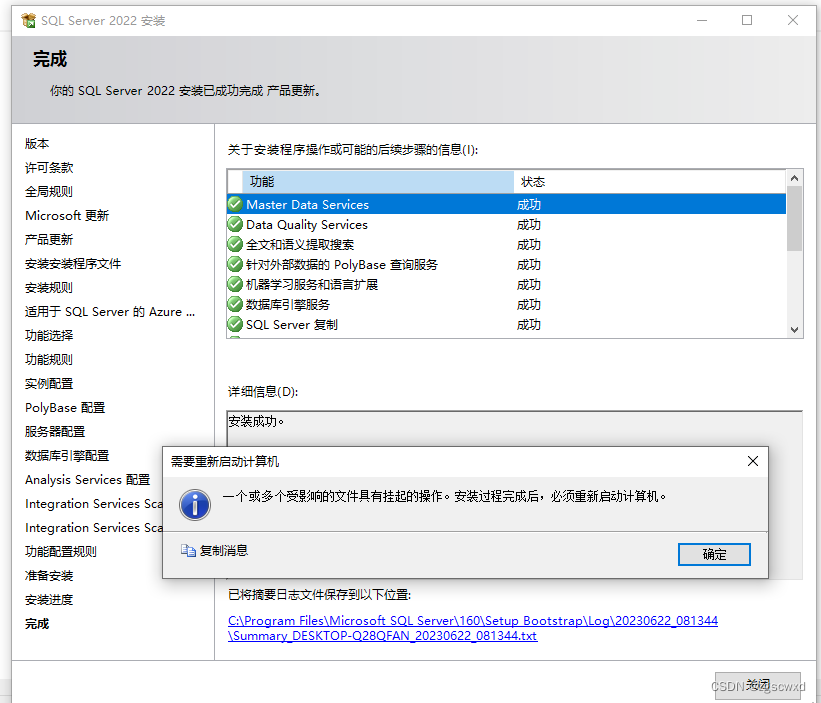Viewport: 821px width, 703px height.
Task: Click the green check beside Master Data Services
Action: [x=235, y=204]
